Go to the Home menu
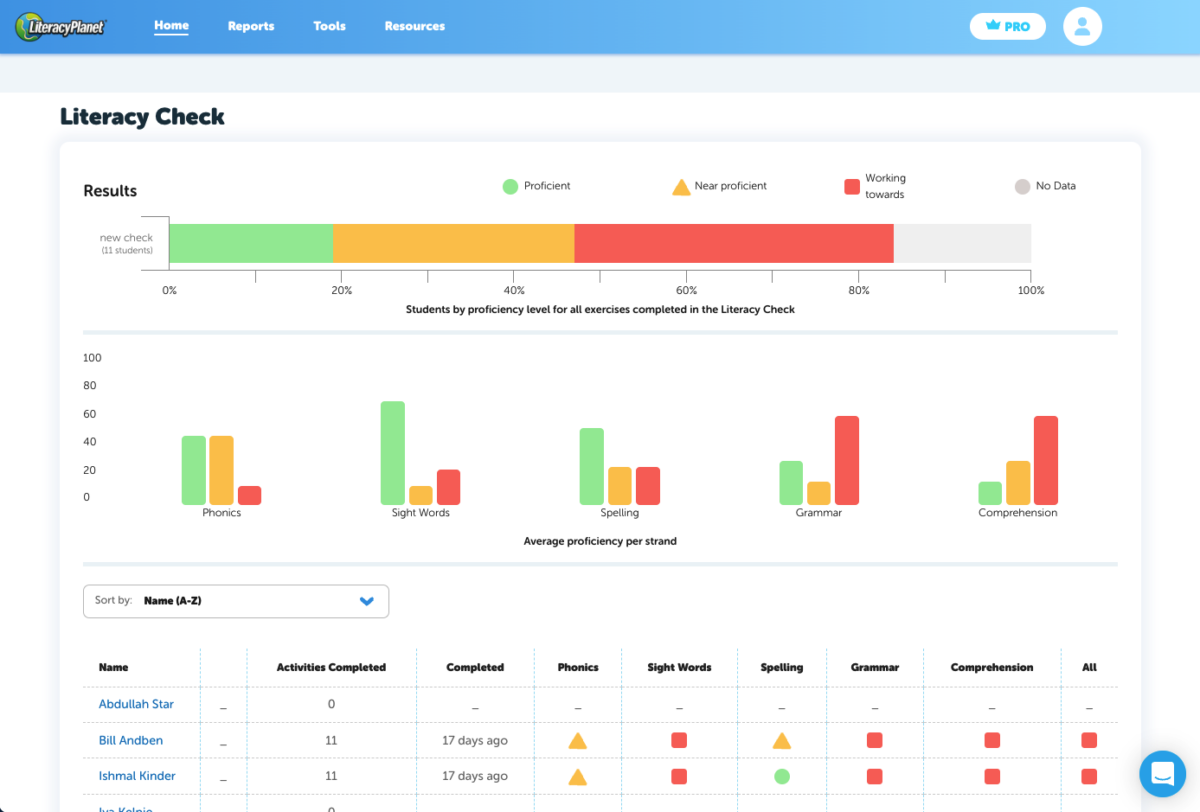 pyautogui.click(x=171, y=26)
